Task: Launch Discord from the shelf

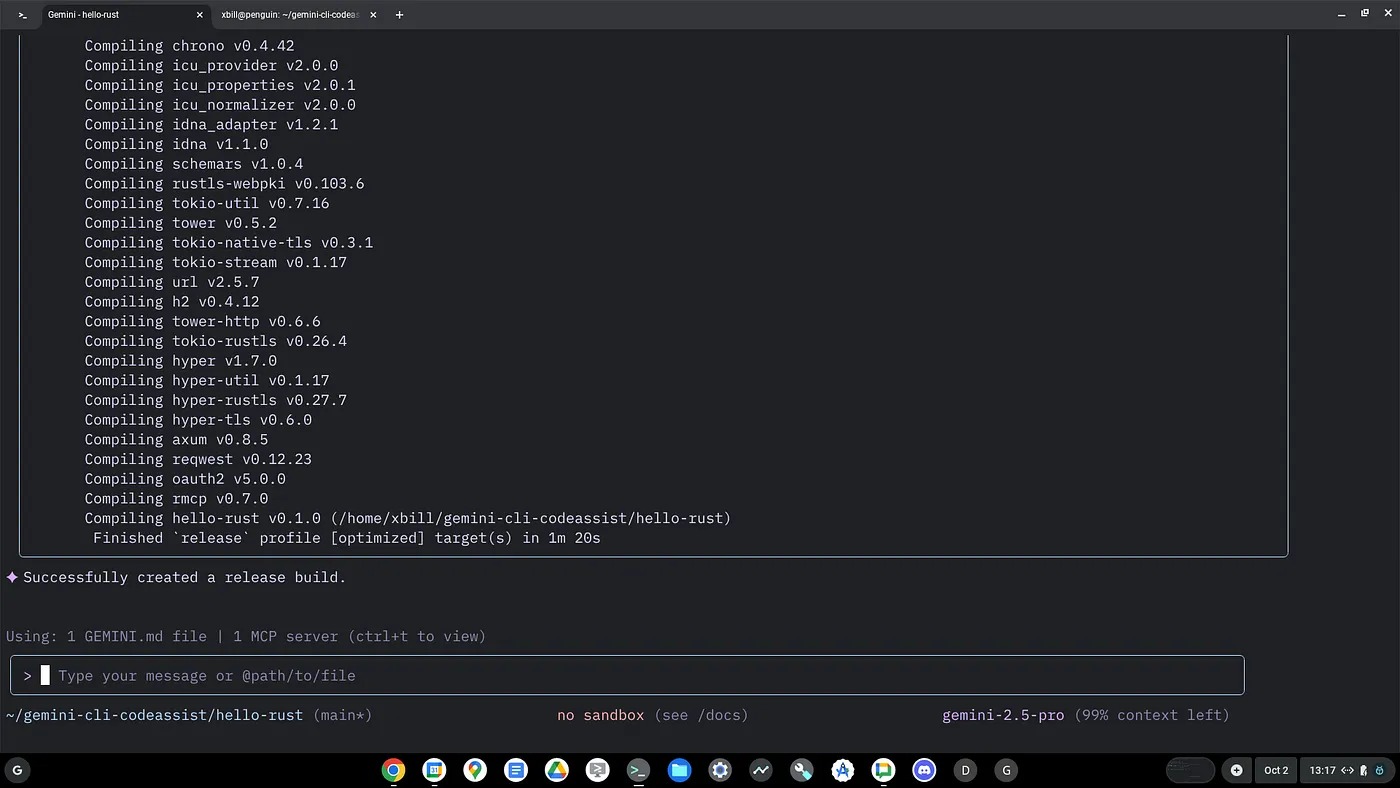Action: [x=924, y=770]
